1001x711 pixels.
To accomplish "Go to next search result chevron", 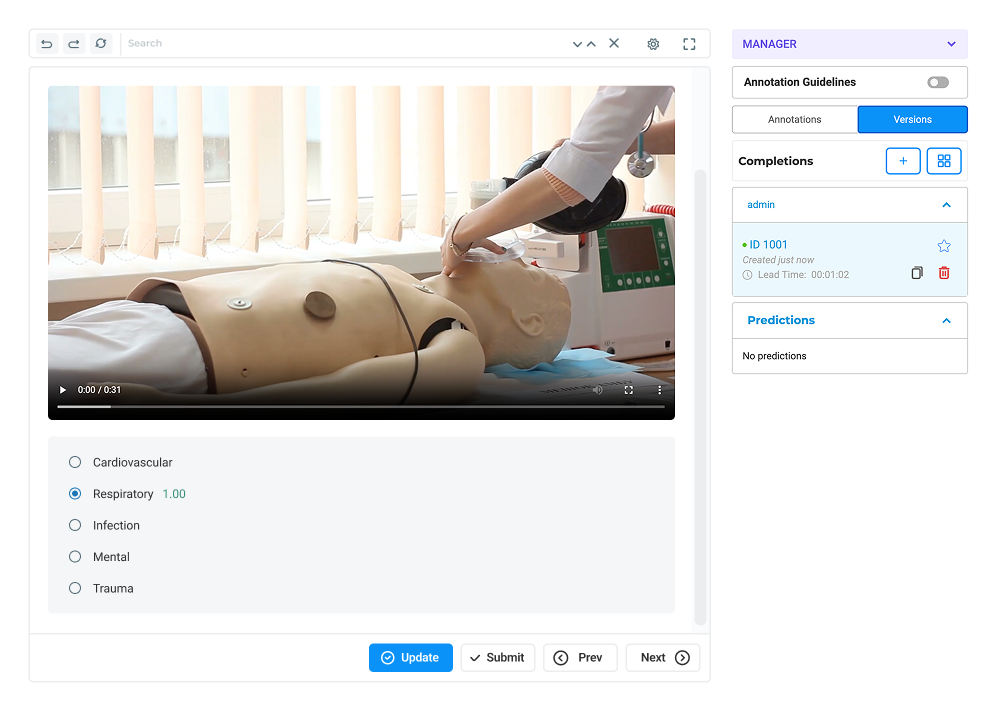I will pyautogui.click(x=577, y=44).
